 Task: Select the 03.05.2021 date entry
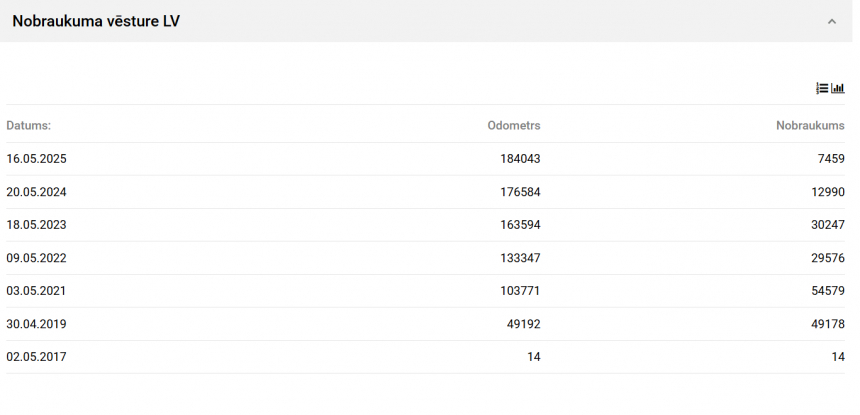(x=37, y=291)
